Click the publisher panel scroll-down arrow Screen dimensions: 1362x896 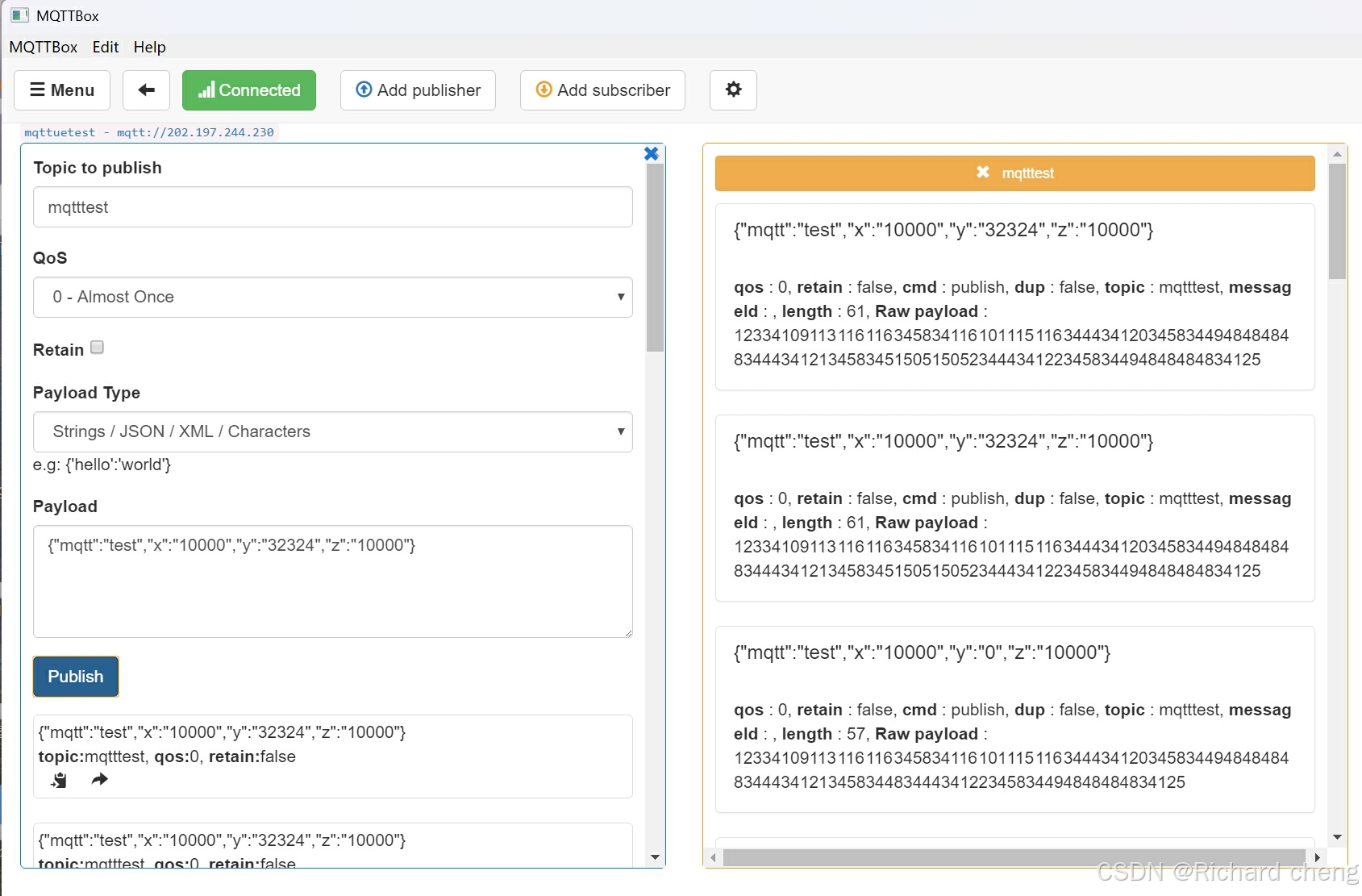(655, 857)
